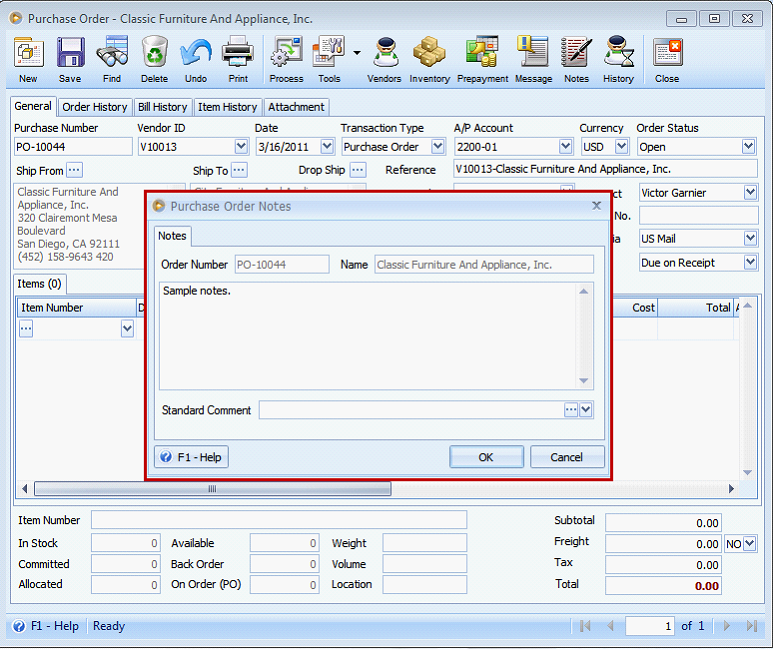Open the Item History tab
The image size is (774, 650).
click(x=228, y=107)
